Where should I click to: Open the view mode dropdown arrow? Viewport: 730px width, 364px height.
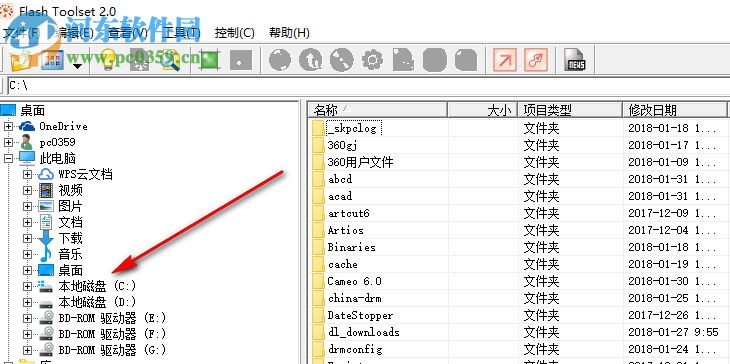coord(77,66)
